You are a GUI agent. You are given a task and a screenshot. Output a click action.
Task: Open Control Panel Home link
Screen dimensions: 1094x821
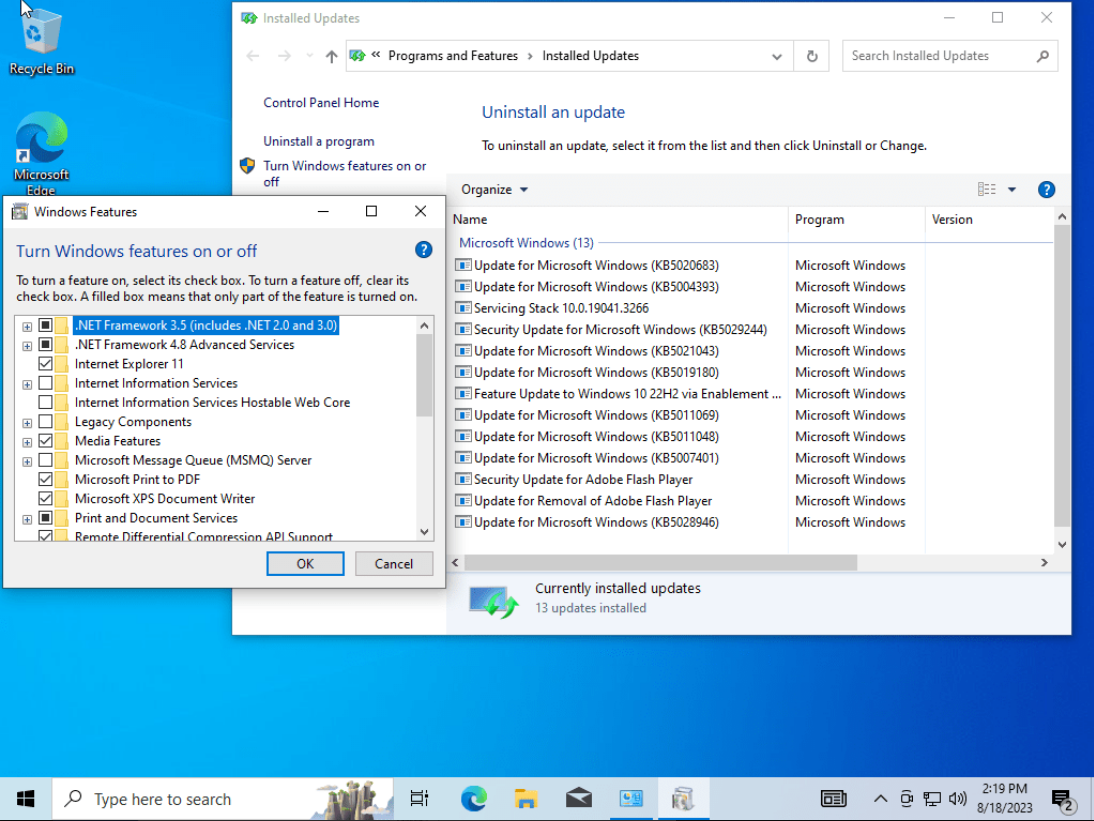(321, 103)
